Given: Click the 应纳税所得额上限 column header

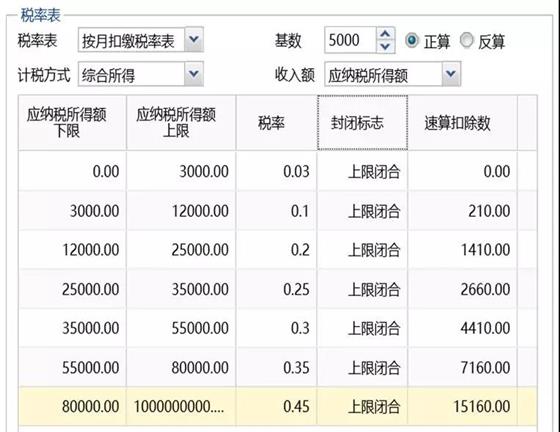Looking at the screenshot, I should (181, 122).
